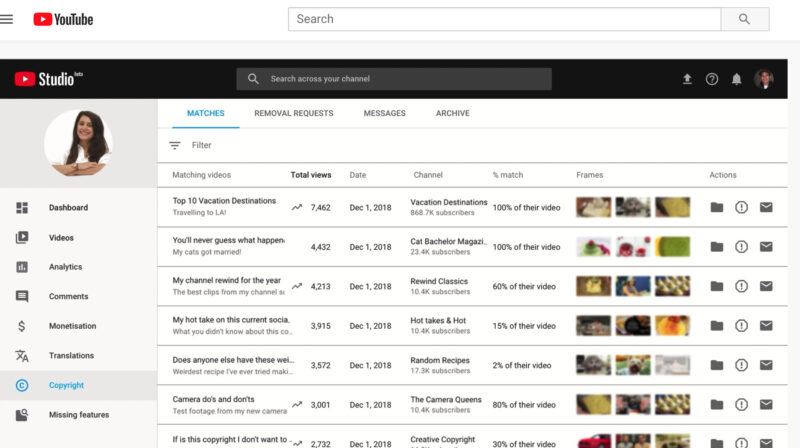
Task: Open account avatar in Studio header
Action: pos(764,79)
